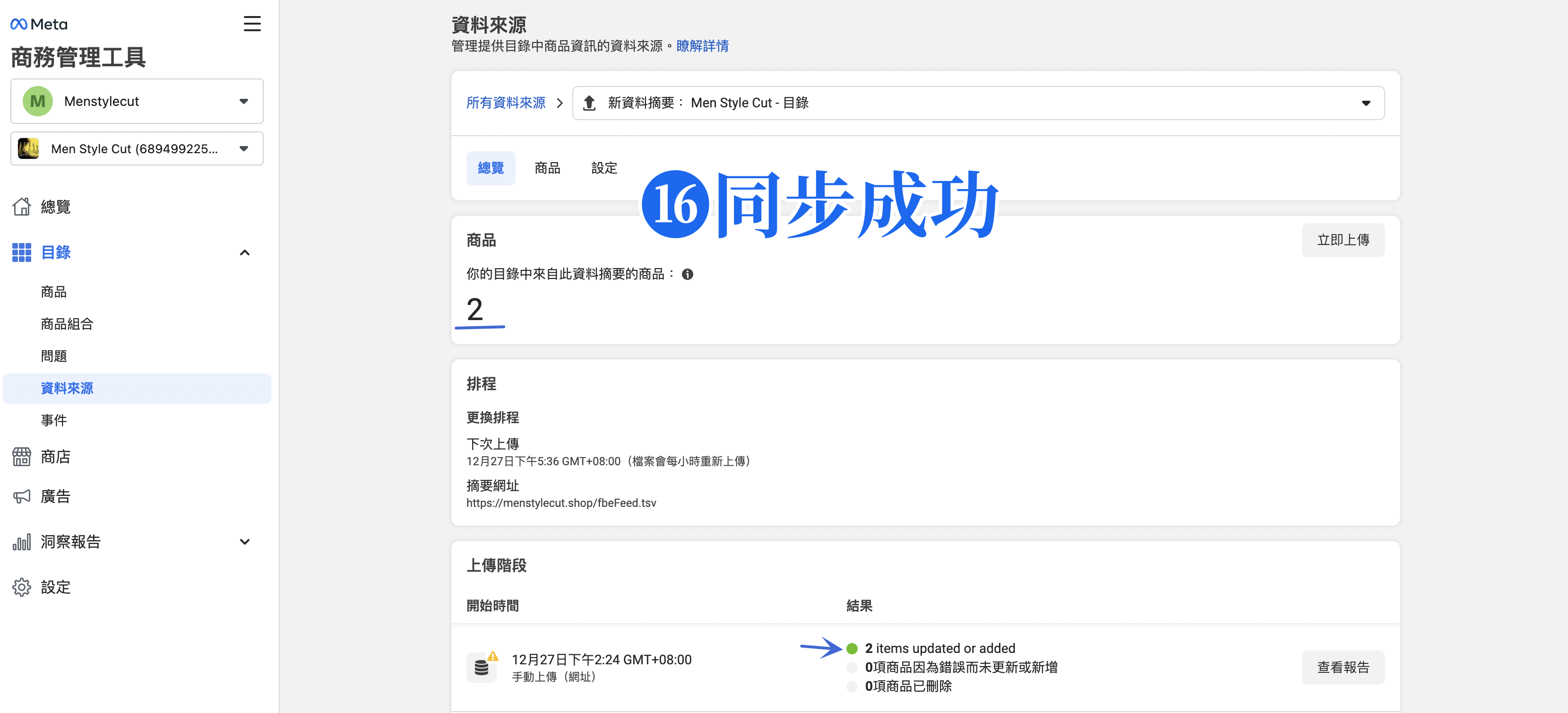Click '2 items updated or added' result

(940, 648)
